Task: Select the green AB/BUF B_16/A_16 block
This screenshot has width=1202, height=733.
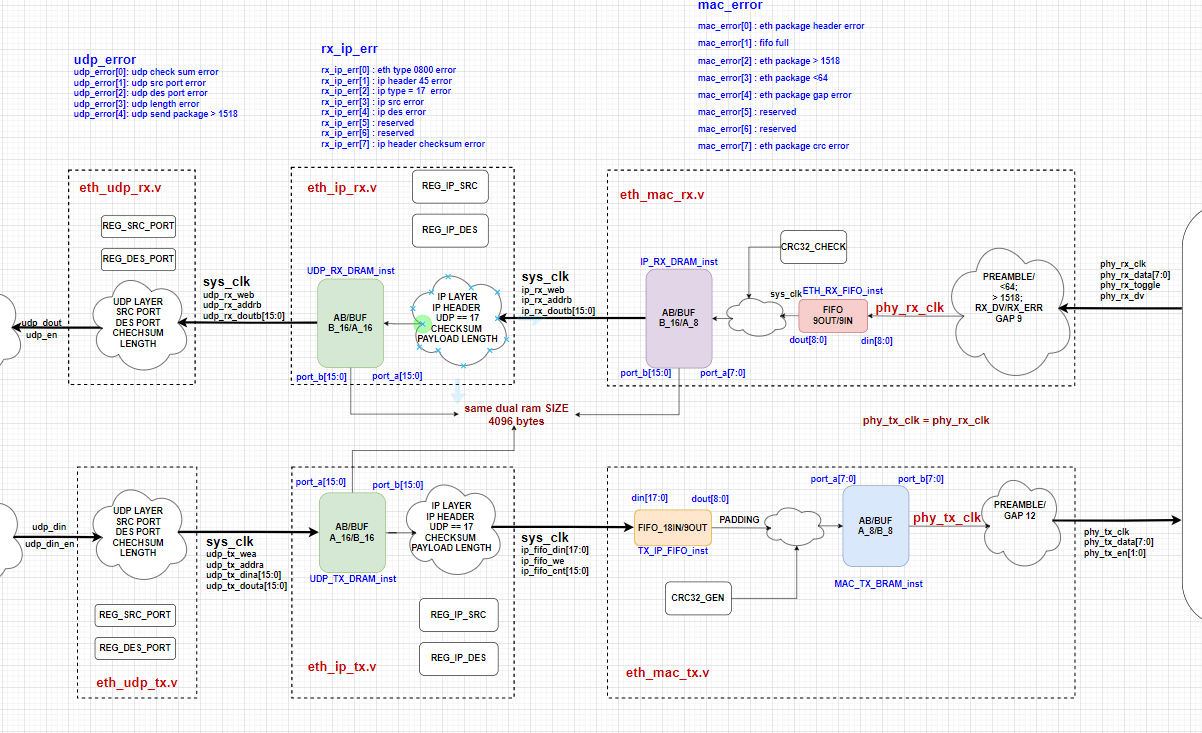Action: [350, 321]
